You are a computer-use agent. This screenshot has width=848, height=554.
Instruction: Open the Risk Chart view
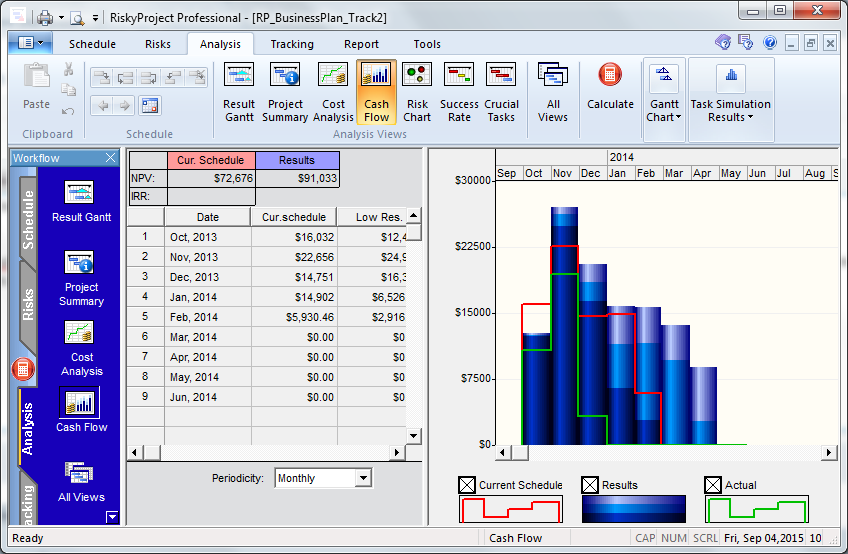[417, 93]
